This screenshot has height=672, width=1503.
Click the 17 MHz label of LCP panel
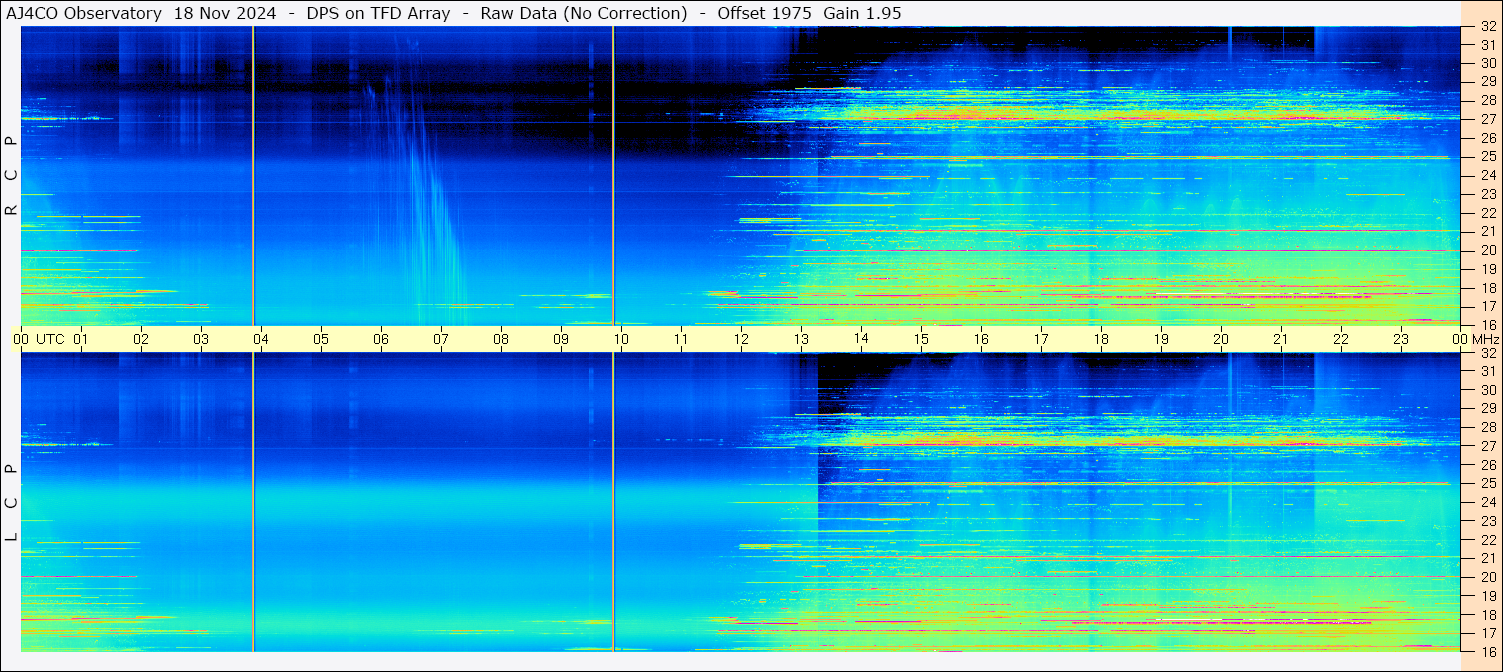coord(1487,633)
